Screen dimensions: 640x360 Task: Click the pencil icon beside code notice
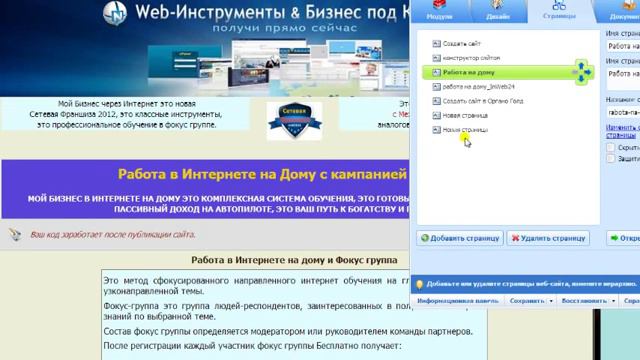(x=15, y=234)
